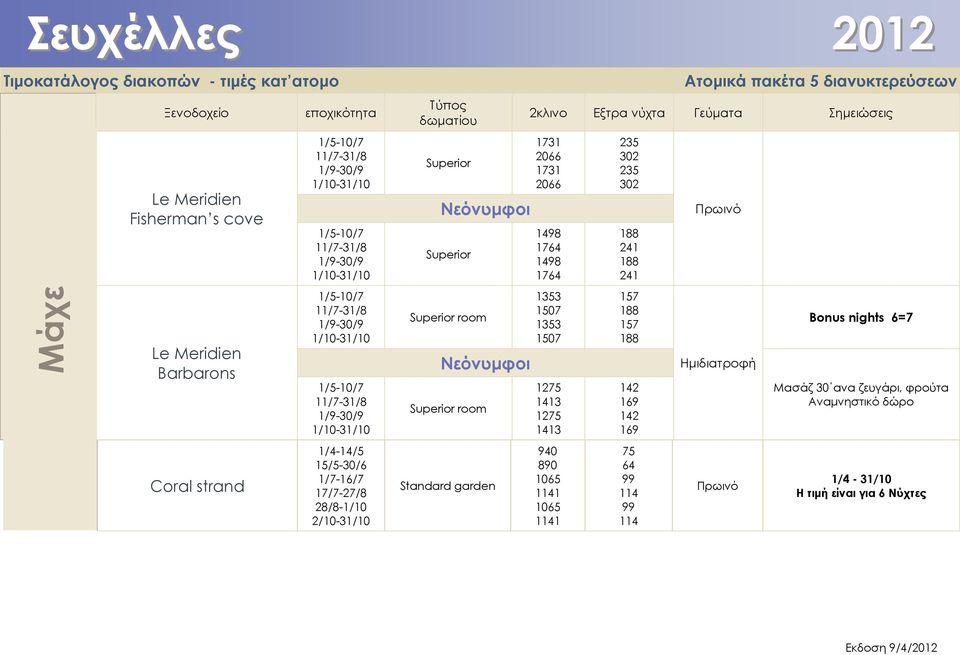
Task: Click the 15/5-30/6 season date
Action: pyautogui.click(x=341, y=465)
